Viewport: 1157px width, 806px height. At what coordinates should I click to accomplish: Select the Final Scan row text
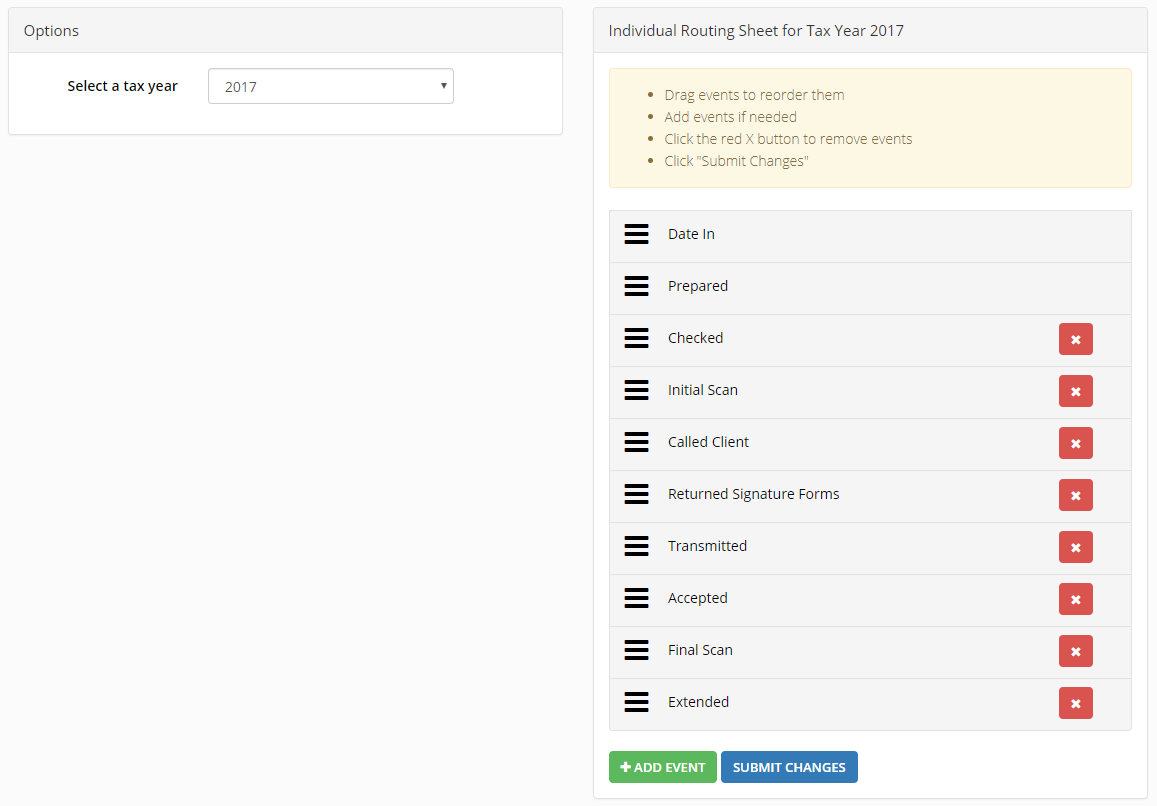(700, 650)
